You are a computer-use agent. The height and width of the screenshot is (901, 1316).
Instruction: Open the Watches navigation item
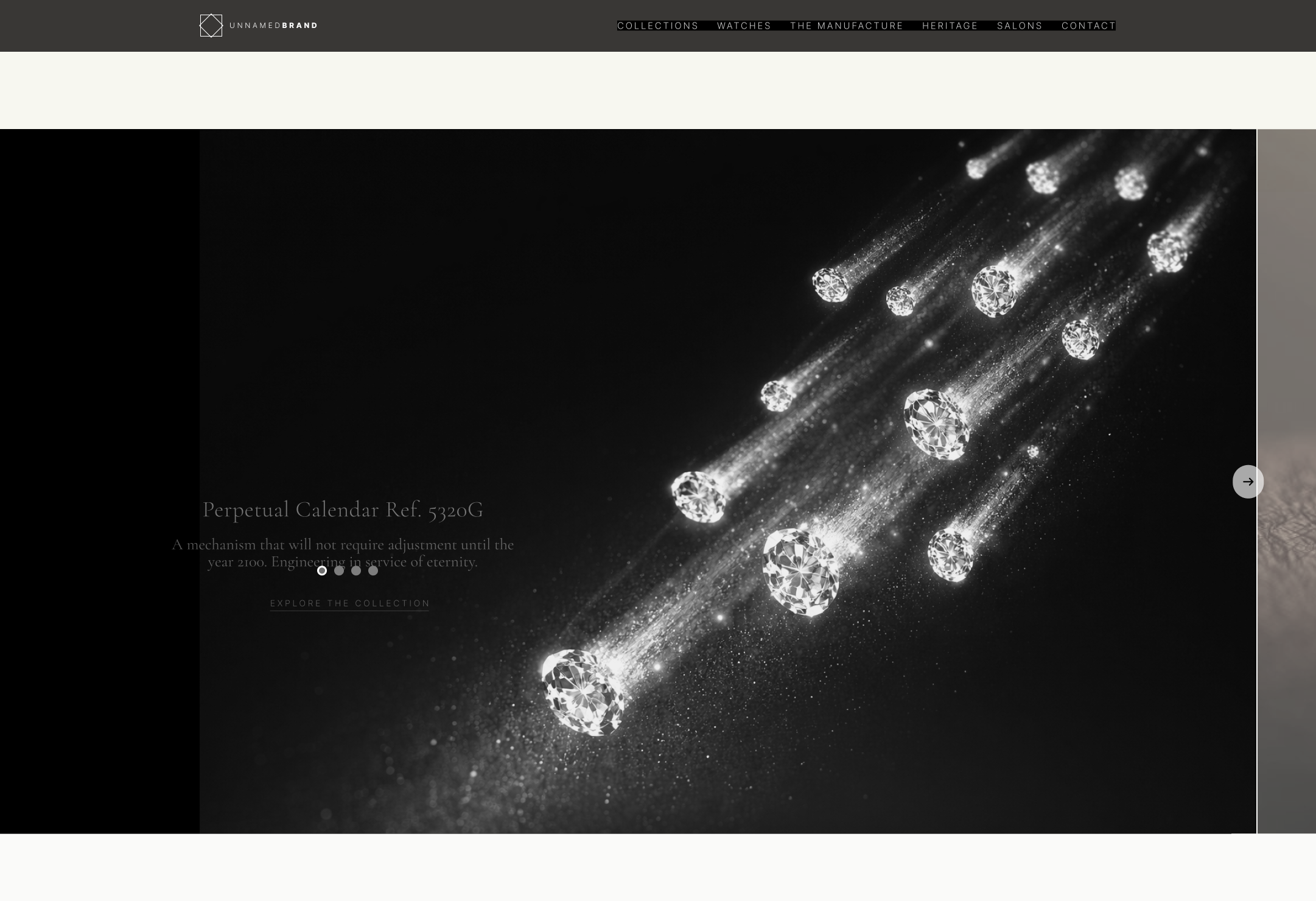click(744, 26)
